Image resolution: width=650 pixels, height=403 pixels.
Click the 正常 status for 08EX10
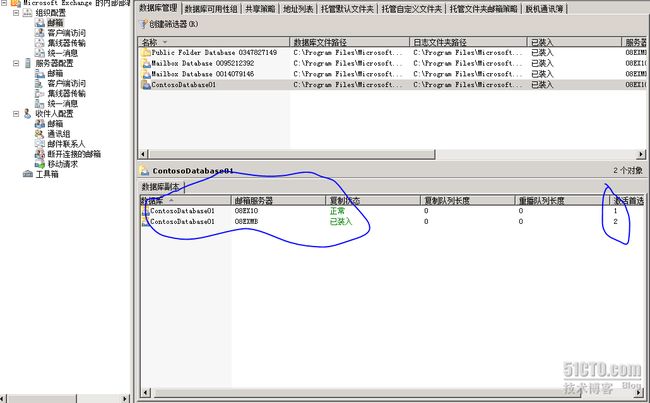click(337, 211)
